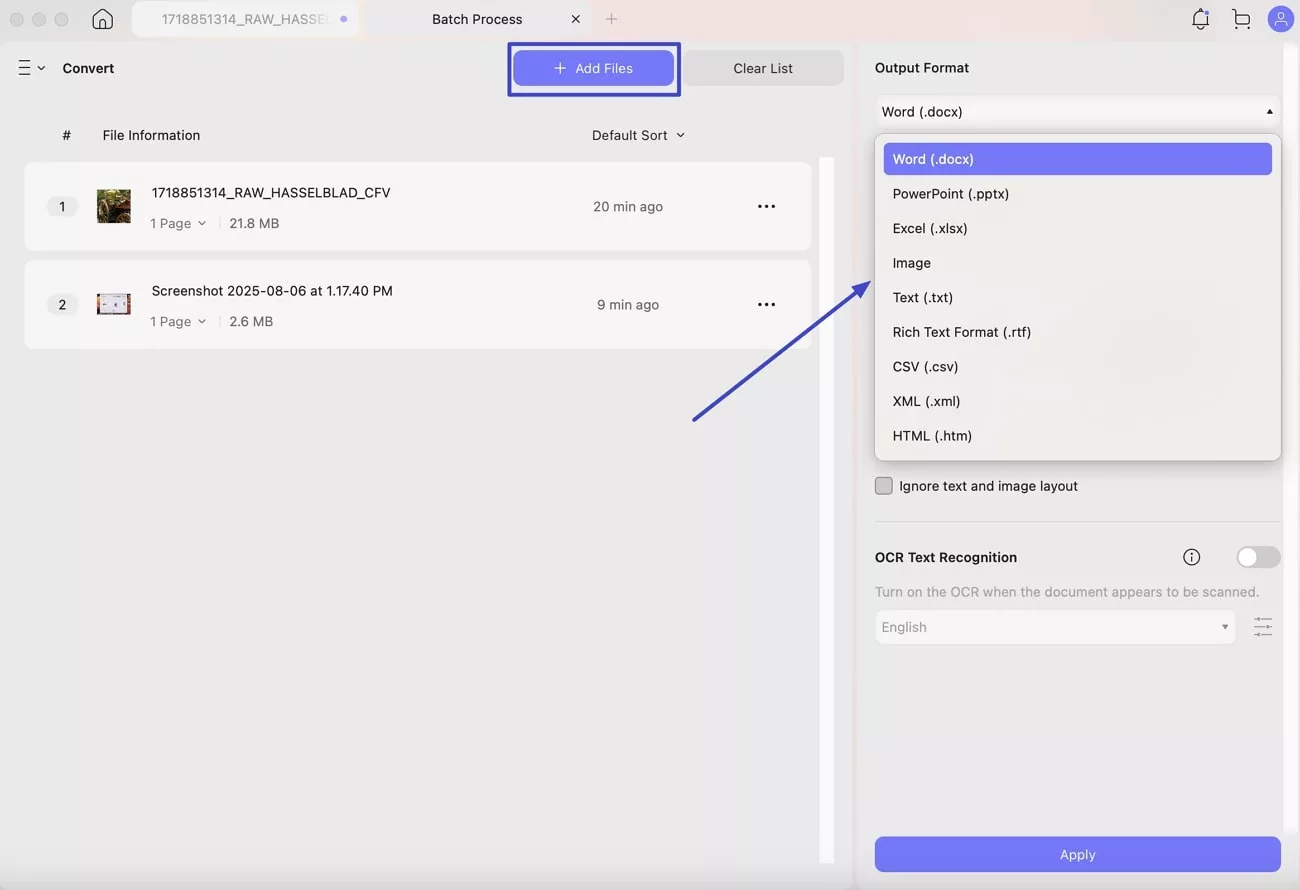Image resolution: width=1300 pixels, height=890 pixels.
Task: Click the thumbnail of the Screenshot file
Action: tap(113, 304)
